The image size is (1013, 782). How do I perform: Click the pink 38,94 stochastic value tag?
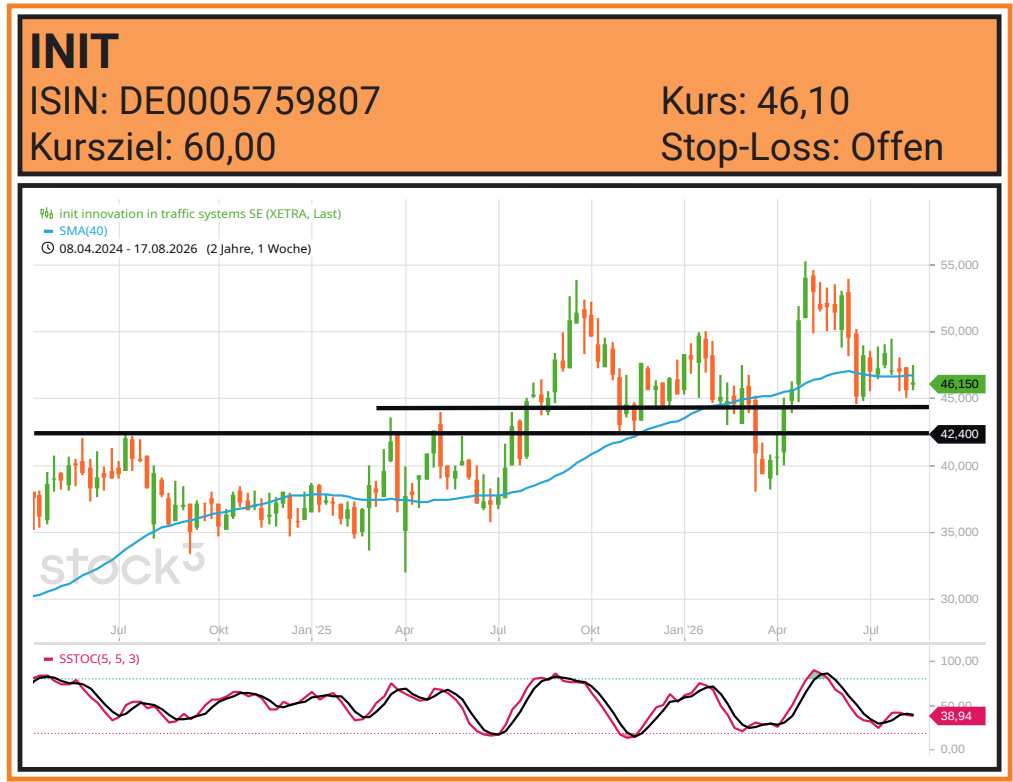coord(957,716)
